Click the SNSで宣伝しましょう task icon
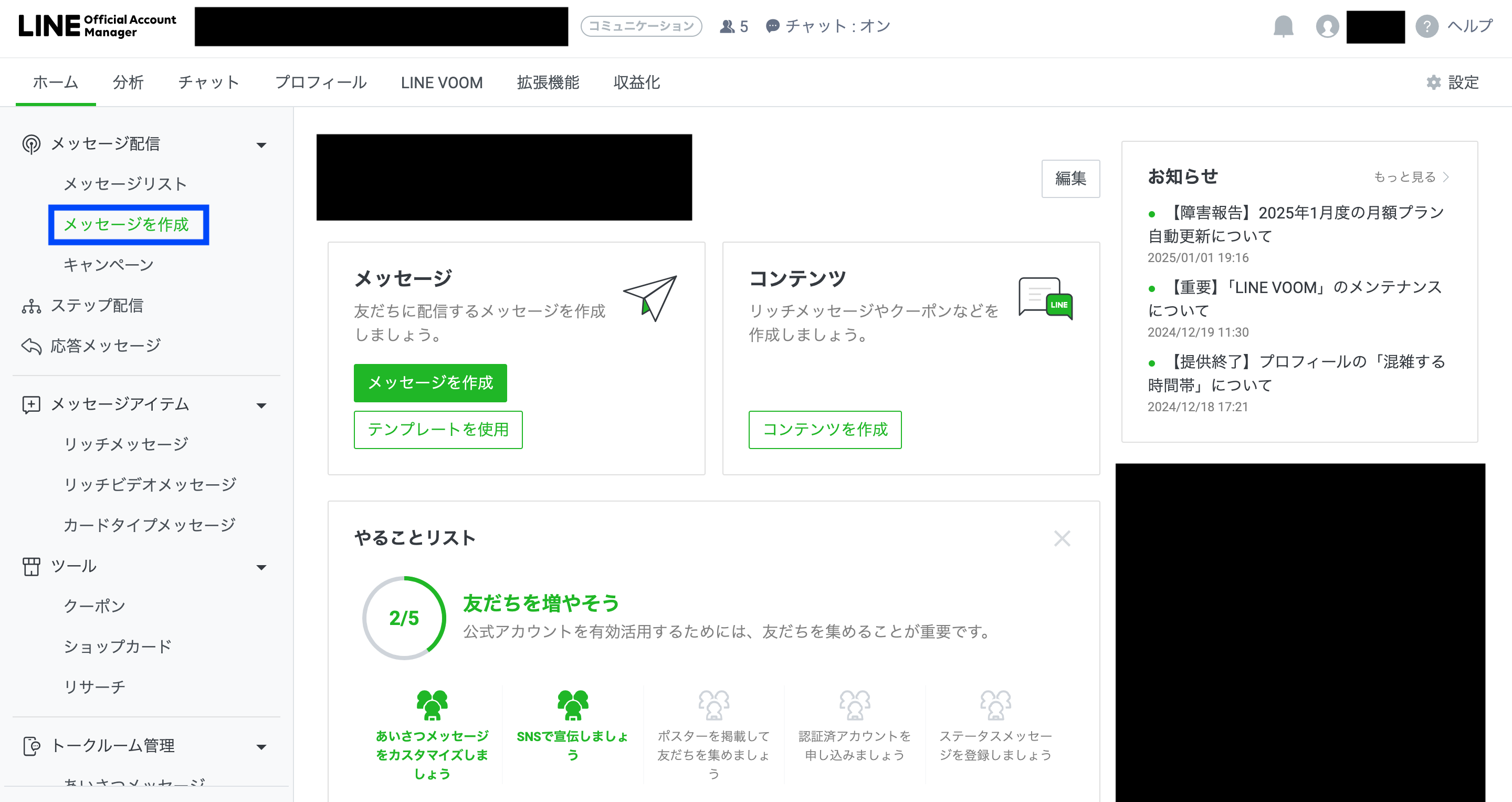Screen dimensions: 1512x802 coord(572,704)
